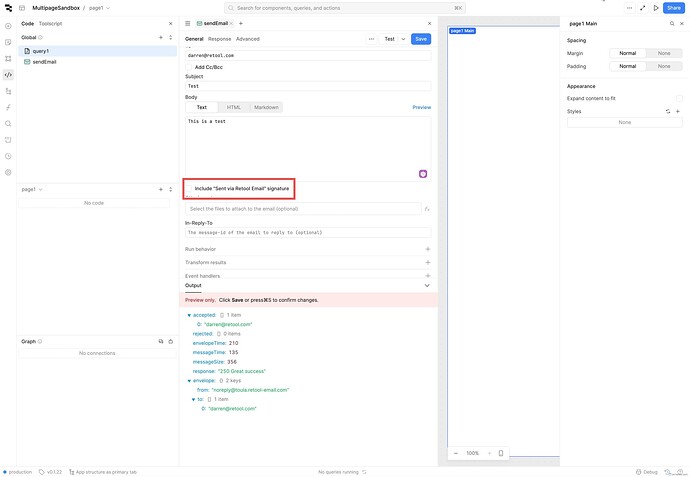Screen dimensions: 690x477
Task: Switch to the Response tab
Action: tap(219, 39)
